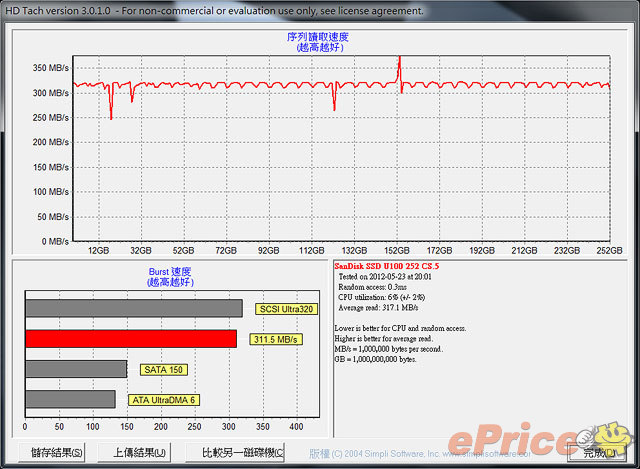Screen dimensions: 640x469
Task: Click the ATA UltraDMA 6 gray bar
Action: 70,399
